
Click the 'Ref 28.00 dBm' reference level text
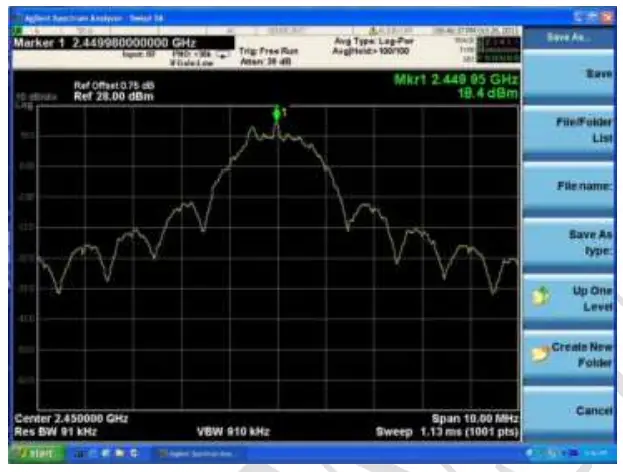[114, 97]
